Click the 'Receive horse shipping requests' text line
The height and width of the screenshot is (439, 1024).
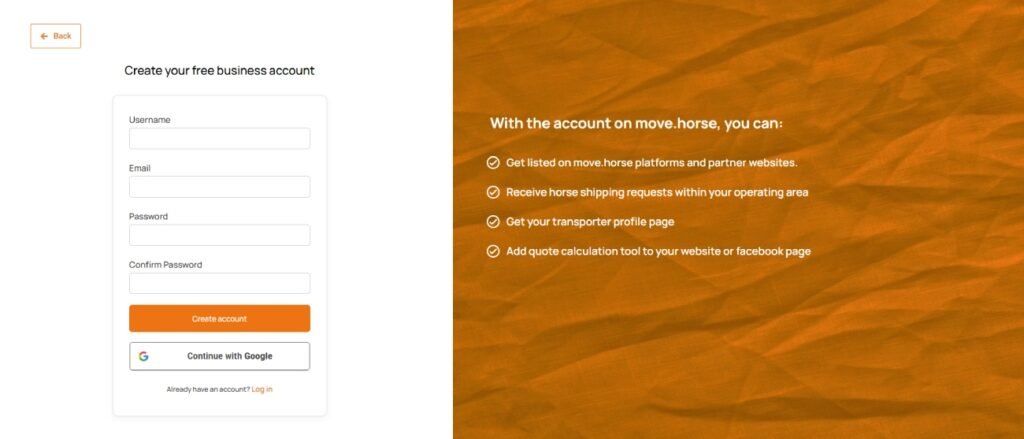pos(657,192)
